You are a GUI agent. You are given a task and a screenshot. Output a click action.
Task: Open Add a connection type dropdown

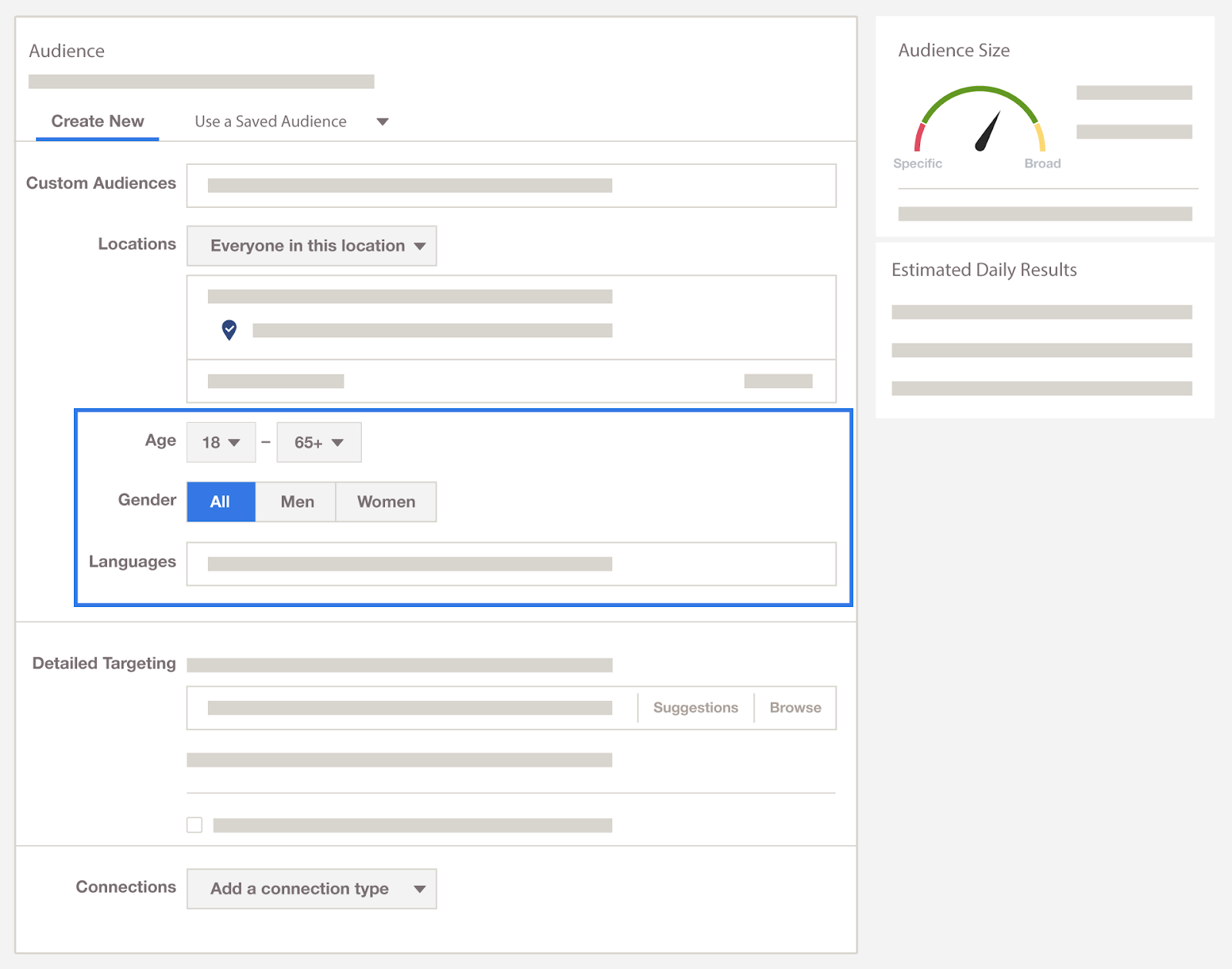(x=312, y=889)
